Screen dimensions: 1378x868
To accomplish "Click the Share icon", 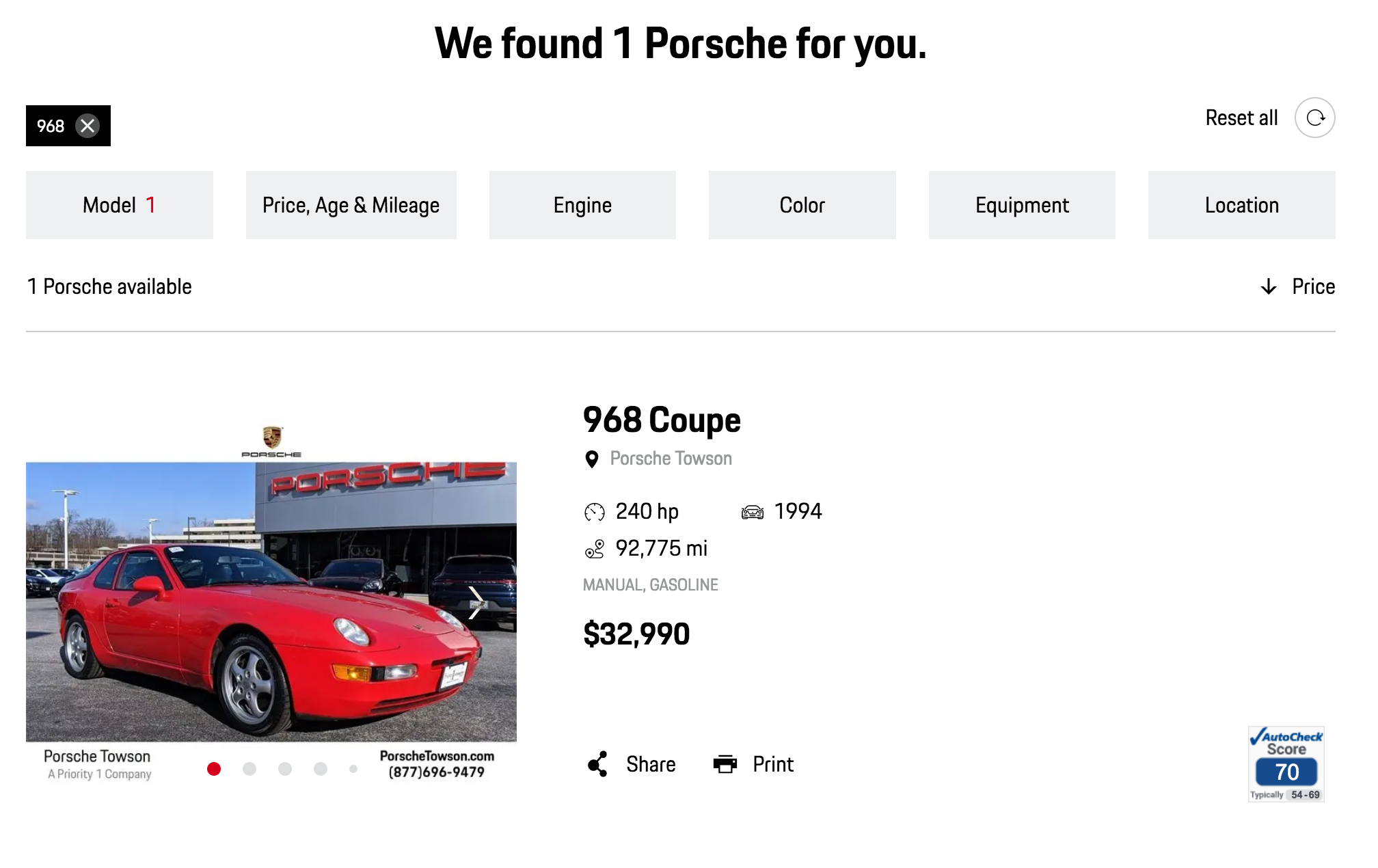I will coord(597,764).
